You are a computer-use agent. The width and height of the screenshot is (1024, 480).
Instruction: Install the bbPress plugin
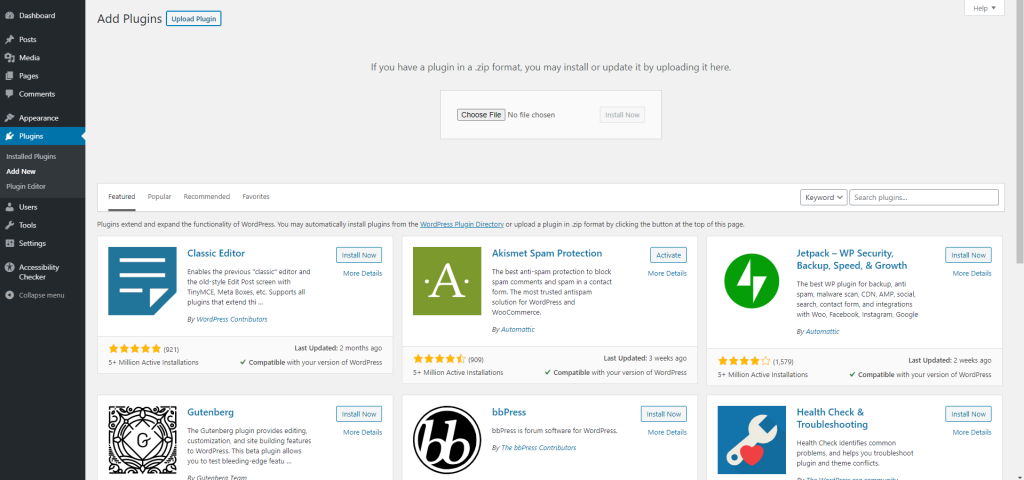point(664,414)
